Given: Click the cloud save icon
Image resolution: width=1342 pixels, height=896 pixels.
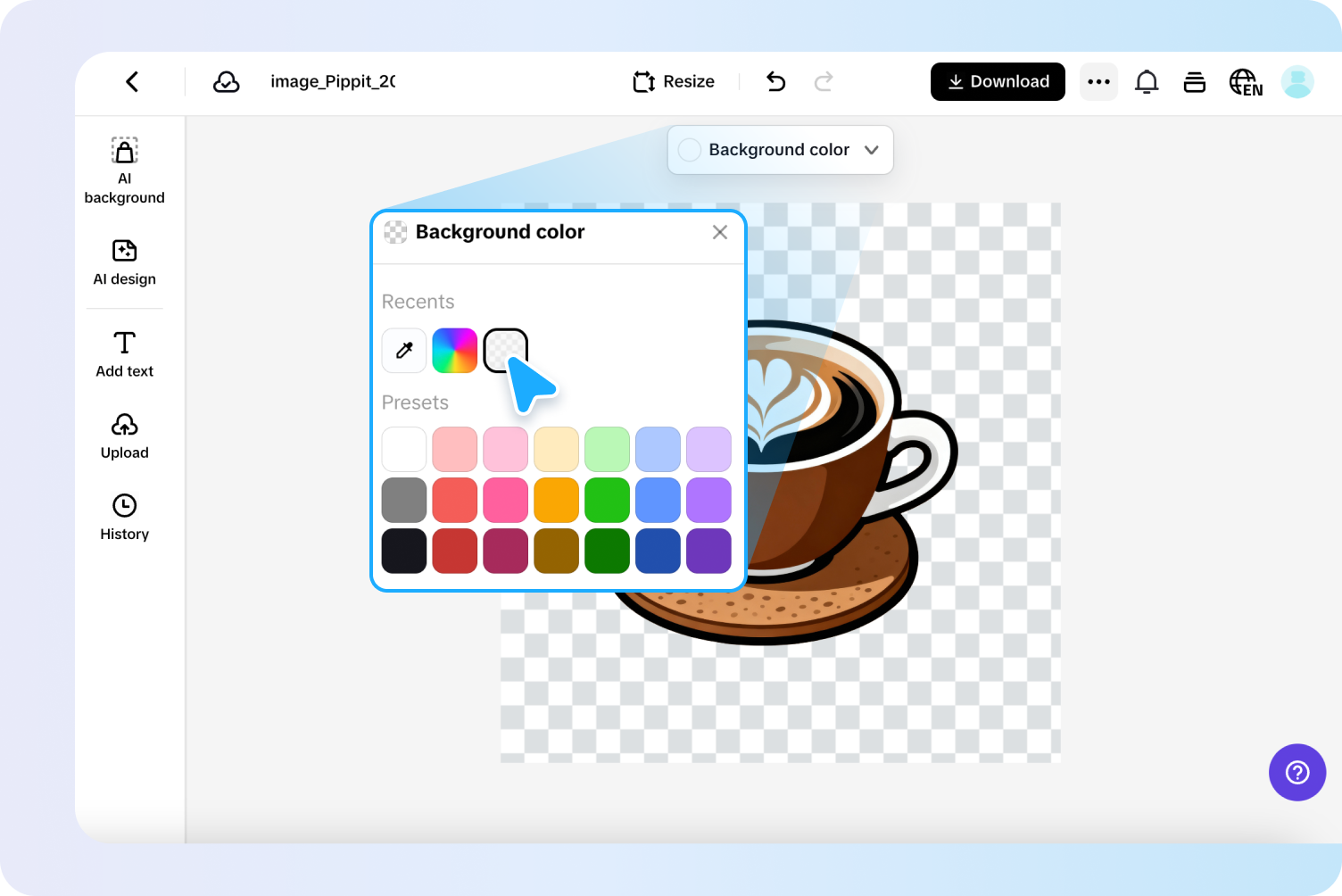Looking at the screenshot, I should point(227,81).
